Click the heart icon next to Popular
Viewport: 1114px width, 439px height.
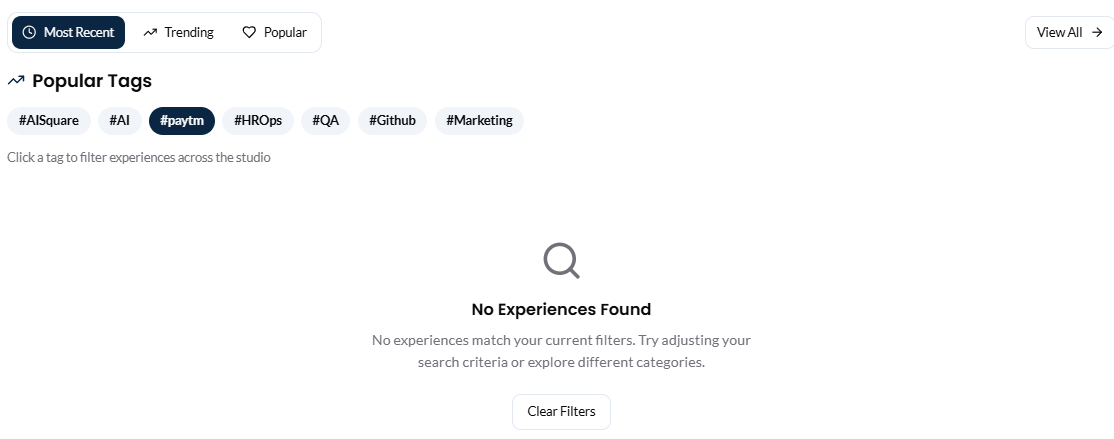coord(249,33)
